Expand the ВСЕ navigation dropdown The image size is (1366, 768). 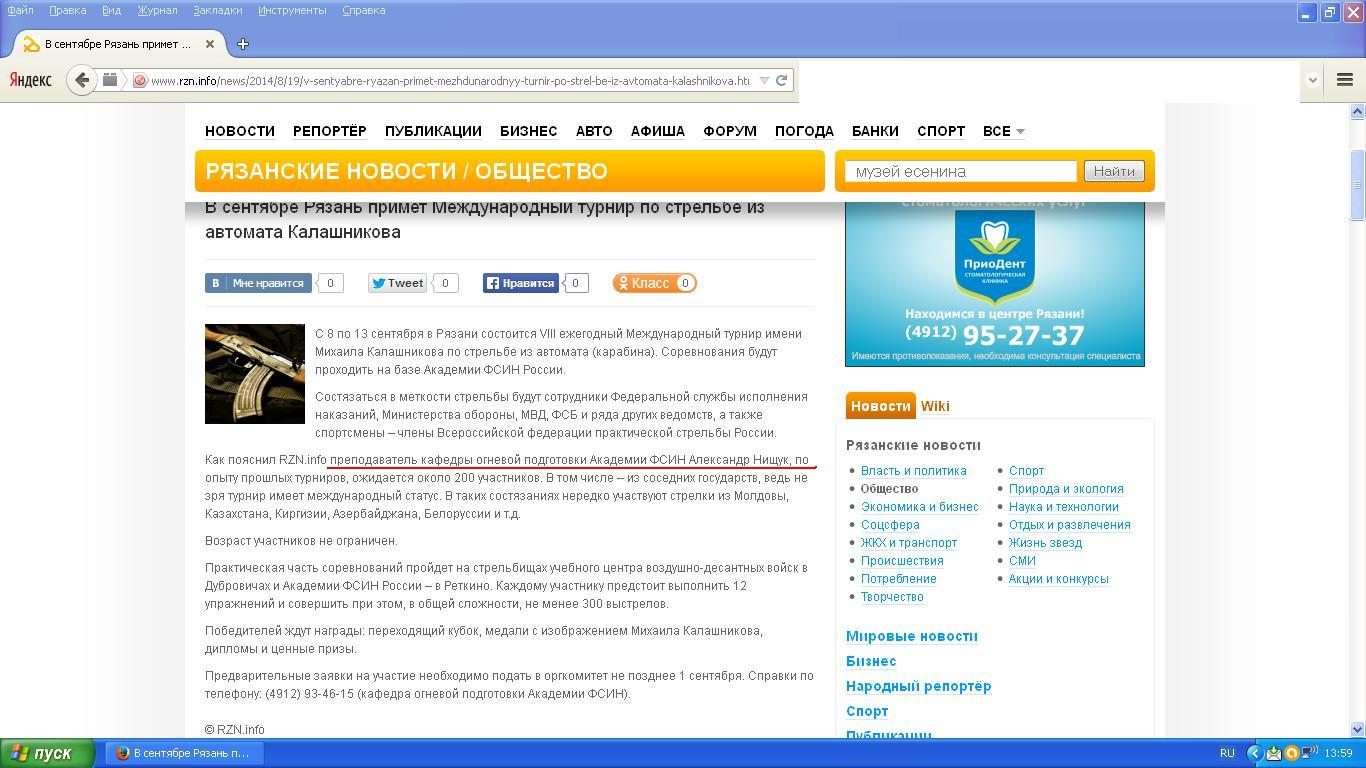1003,131
